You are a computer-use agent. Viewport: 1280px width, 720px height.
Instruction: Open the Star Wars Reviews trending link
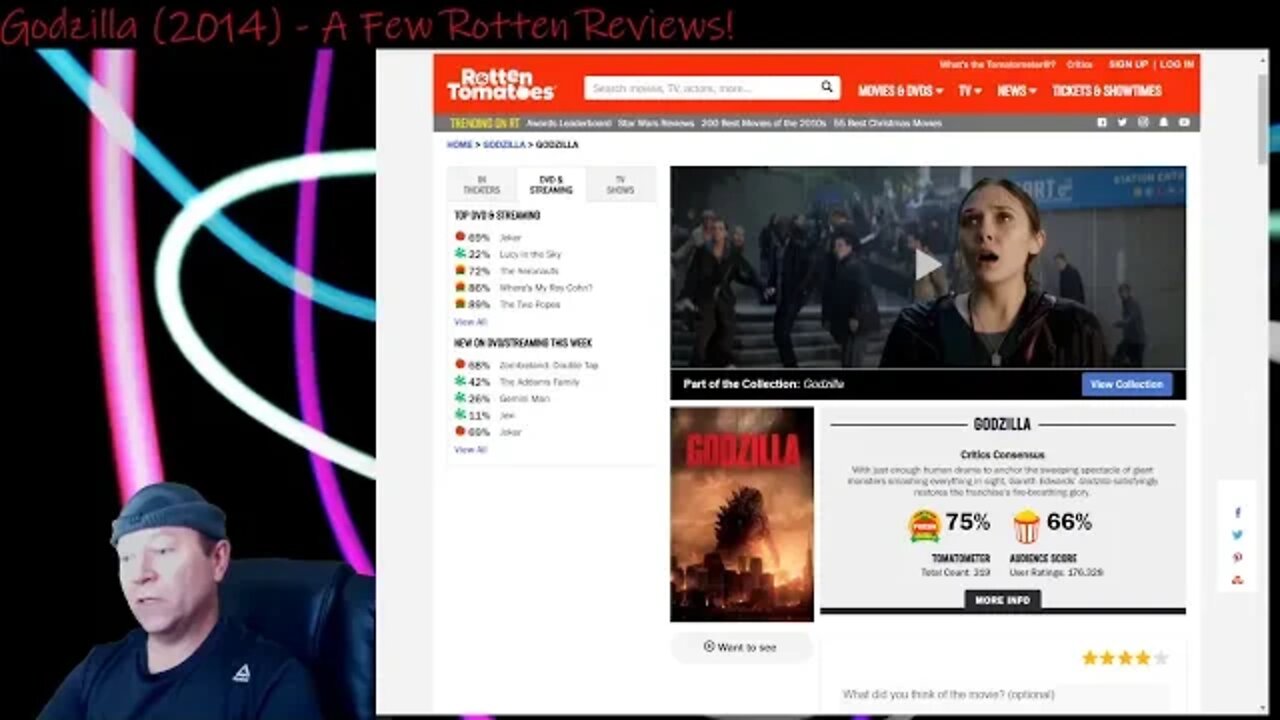(x=655, y=123)
